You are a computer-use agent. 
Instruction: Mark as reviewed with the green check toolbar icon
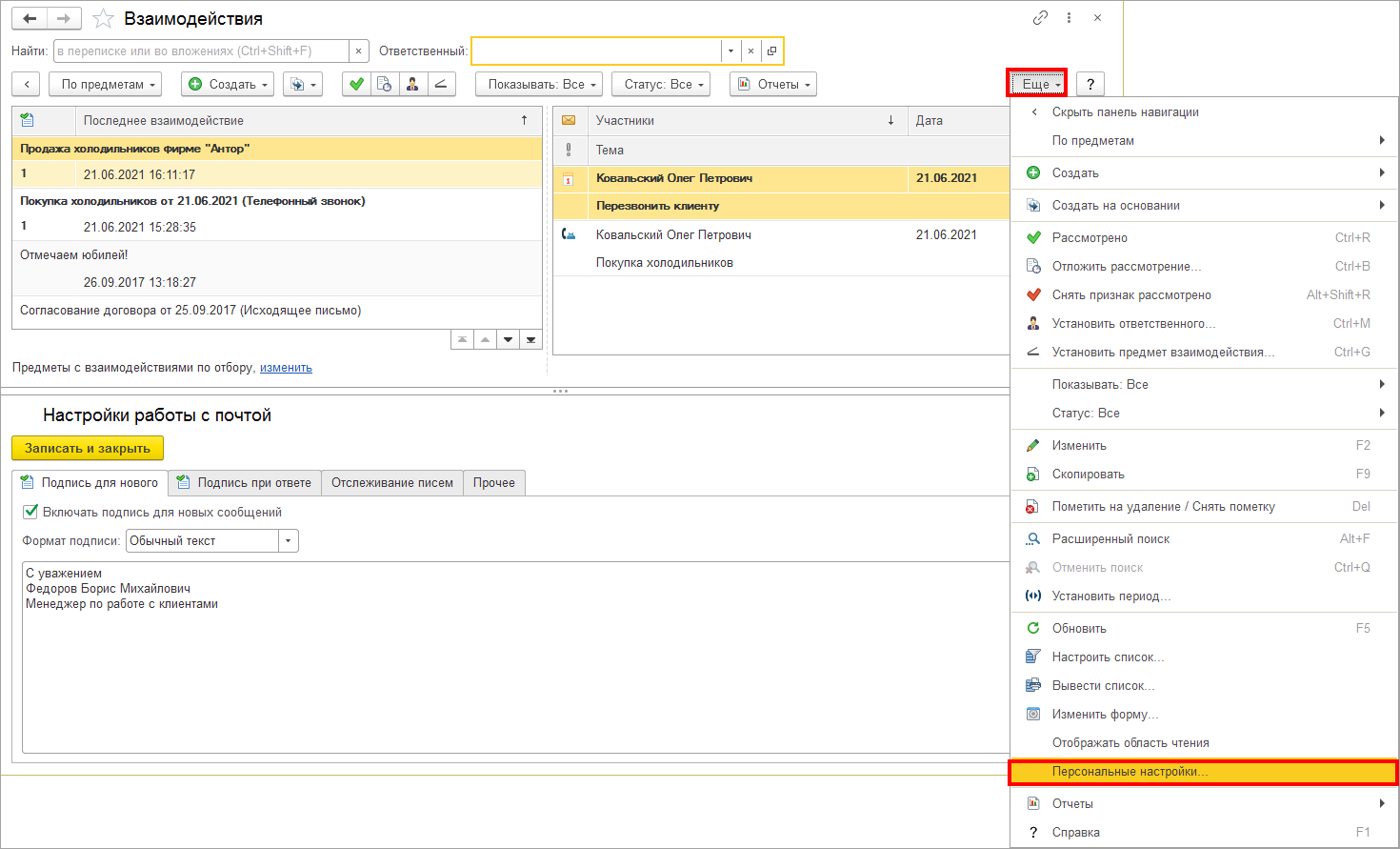pyautogui.click(x=356, y=84)
